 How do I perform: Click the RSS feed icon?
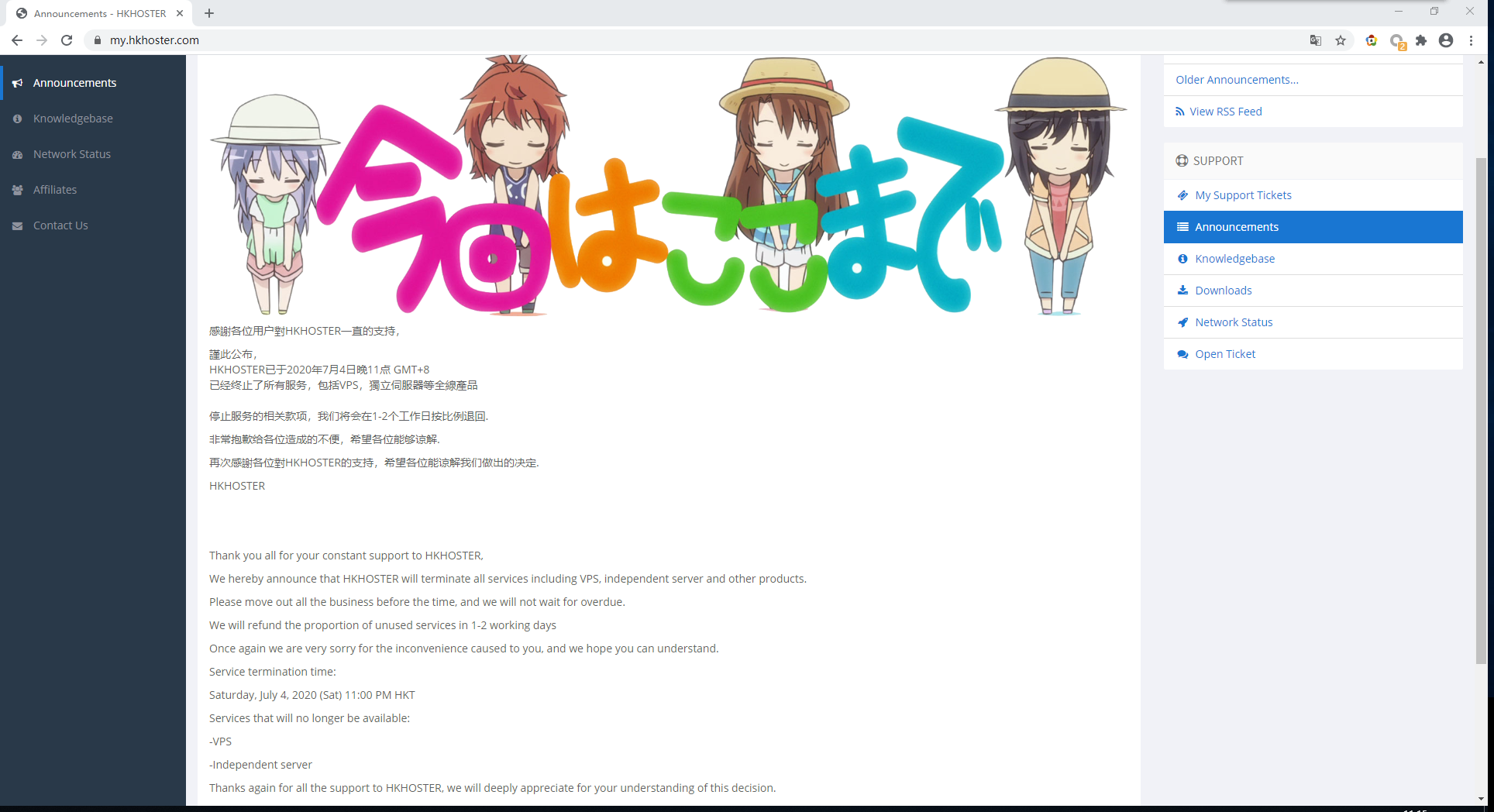1180,112
